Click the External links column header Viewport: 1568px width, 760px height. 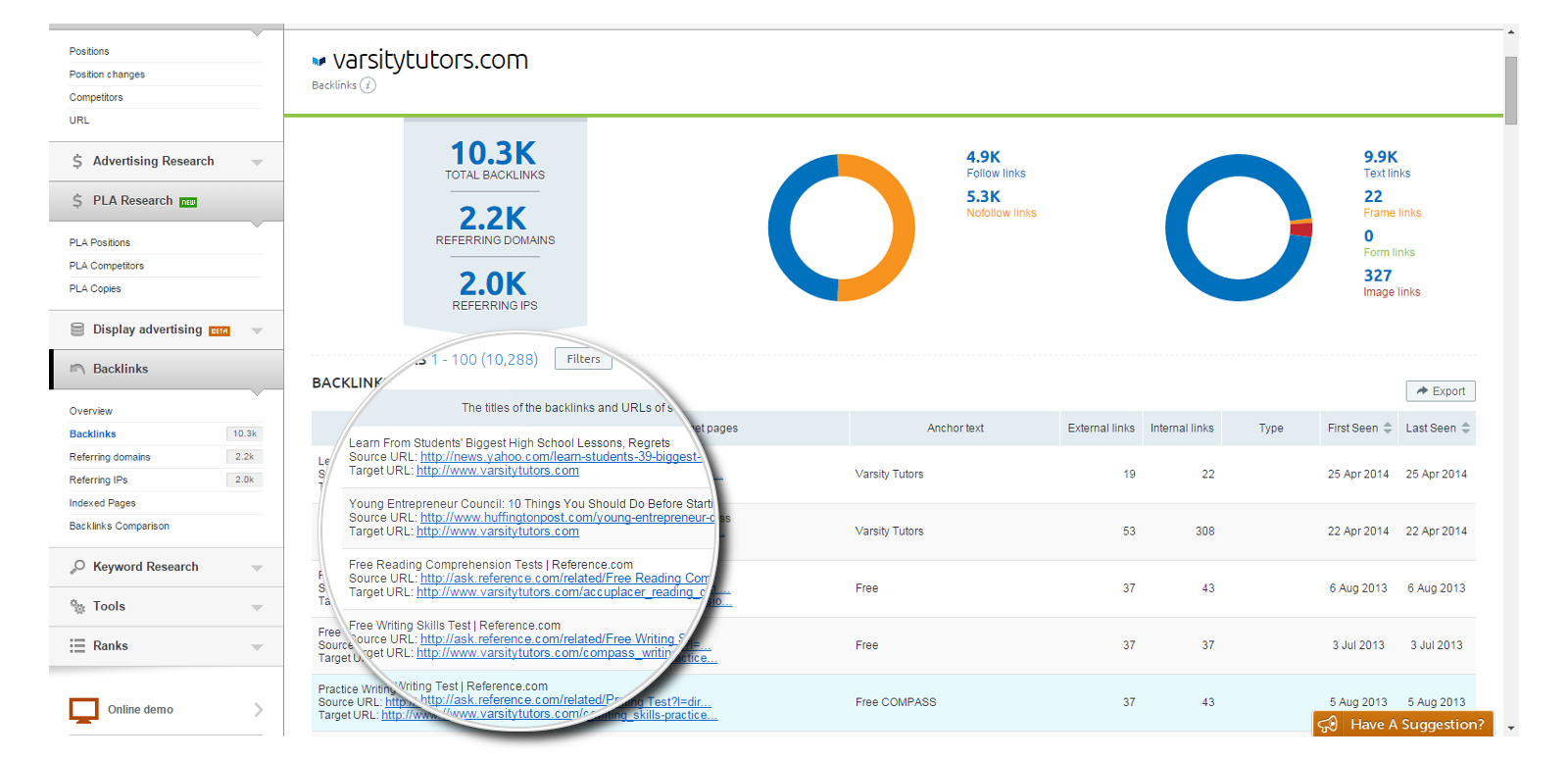pos(1102,428)
